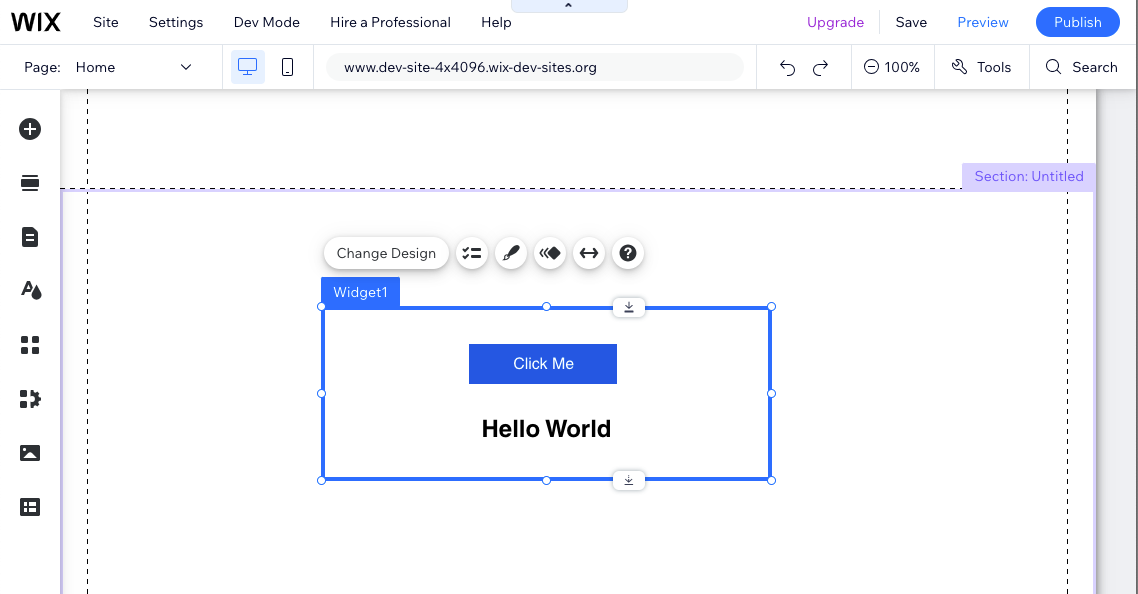
Task: Open the Pages and Menu sidebar icon
Action: pyautogui.click(x=30, y=237)
